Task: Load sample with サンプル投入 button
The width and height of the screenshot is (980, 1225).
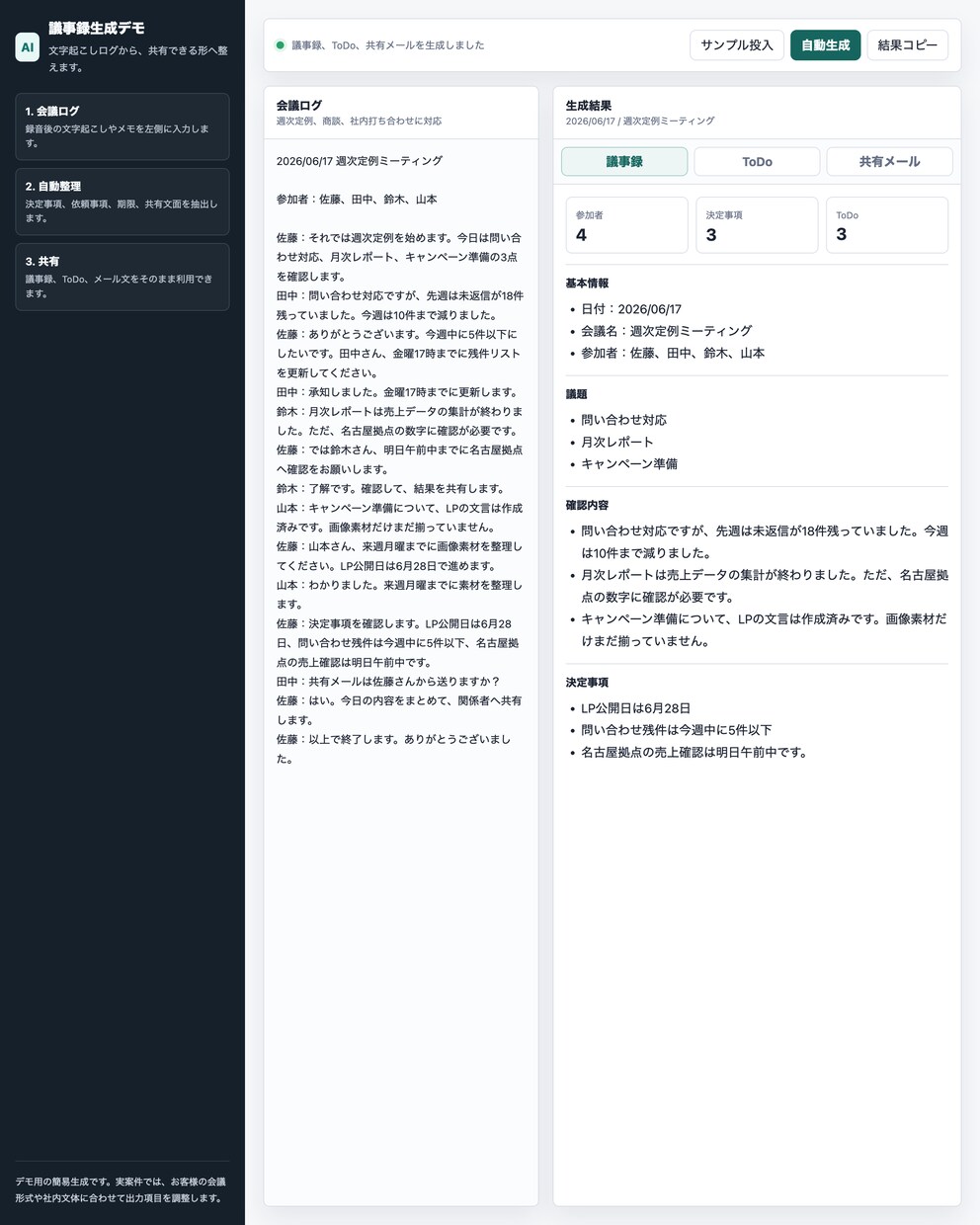Action: (x=737, y=45)
